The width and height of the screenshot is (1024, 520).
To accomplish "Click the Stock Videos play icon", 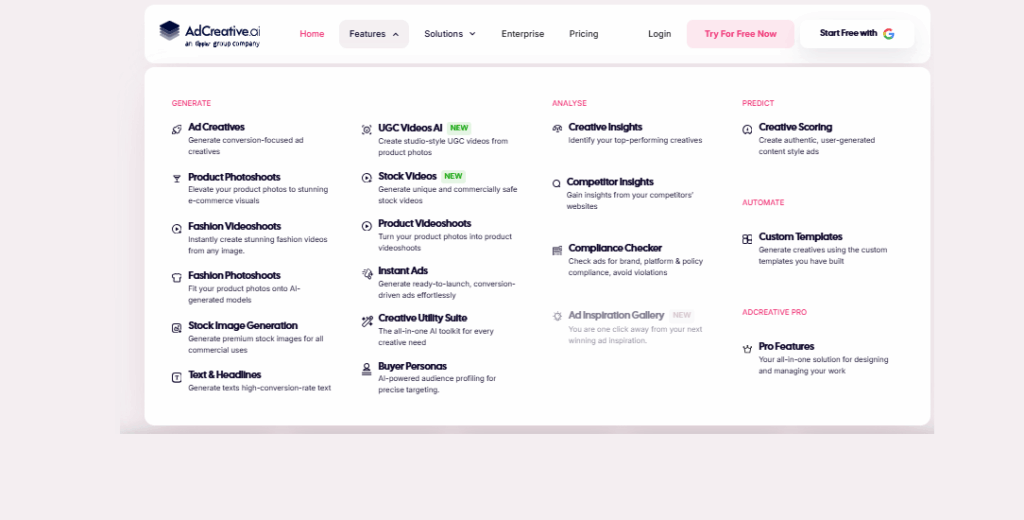I will coord(366,178).
